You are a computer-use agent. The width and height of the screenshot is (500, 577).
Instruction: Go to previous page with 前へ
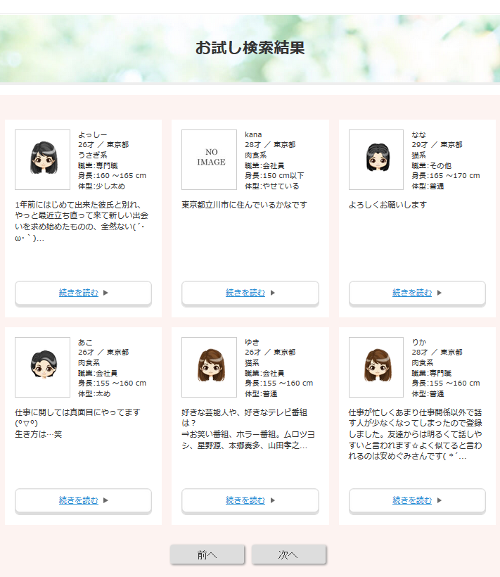207,555
